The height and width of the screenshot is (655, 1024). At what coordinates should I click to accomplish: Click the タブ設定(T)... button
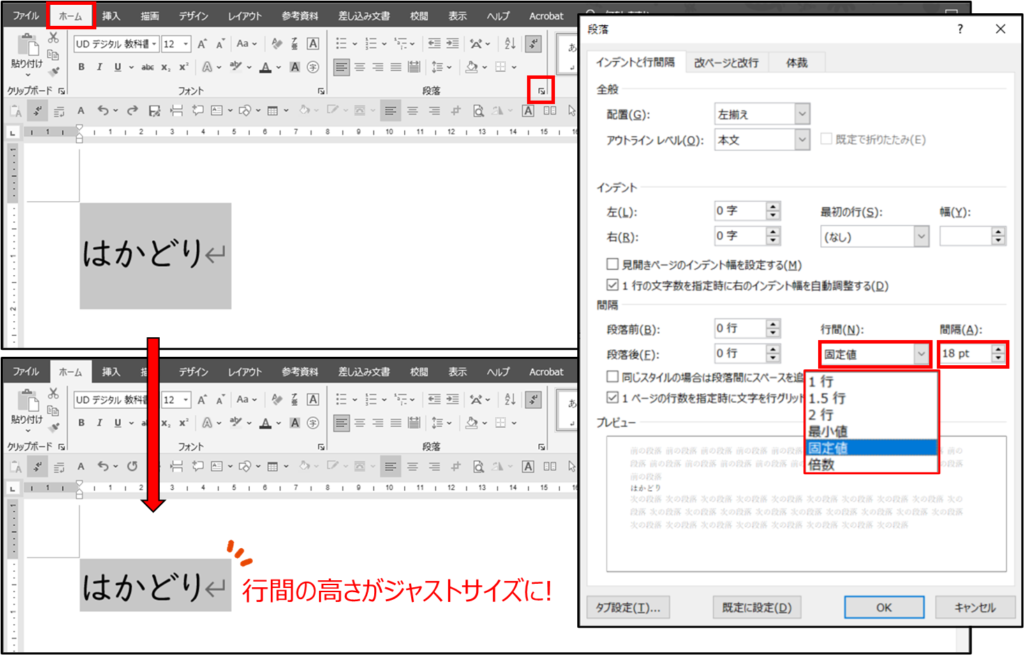point(629,607)
